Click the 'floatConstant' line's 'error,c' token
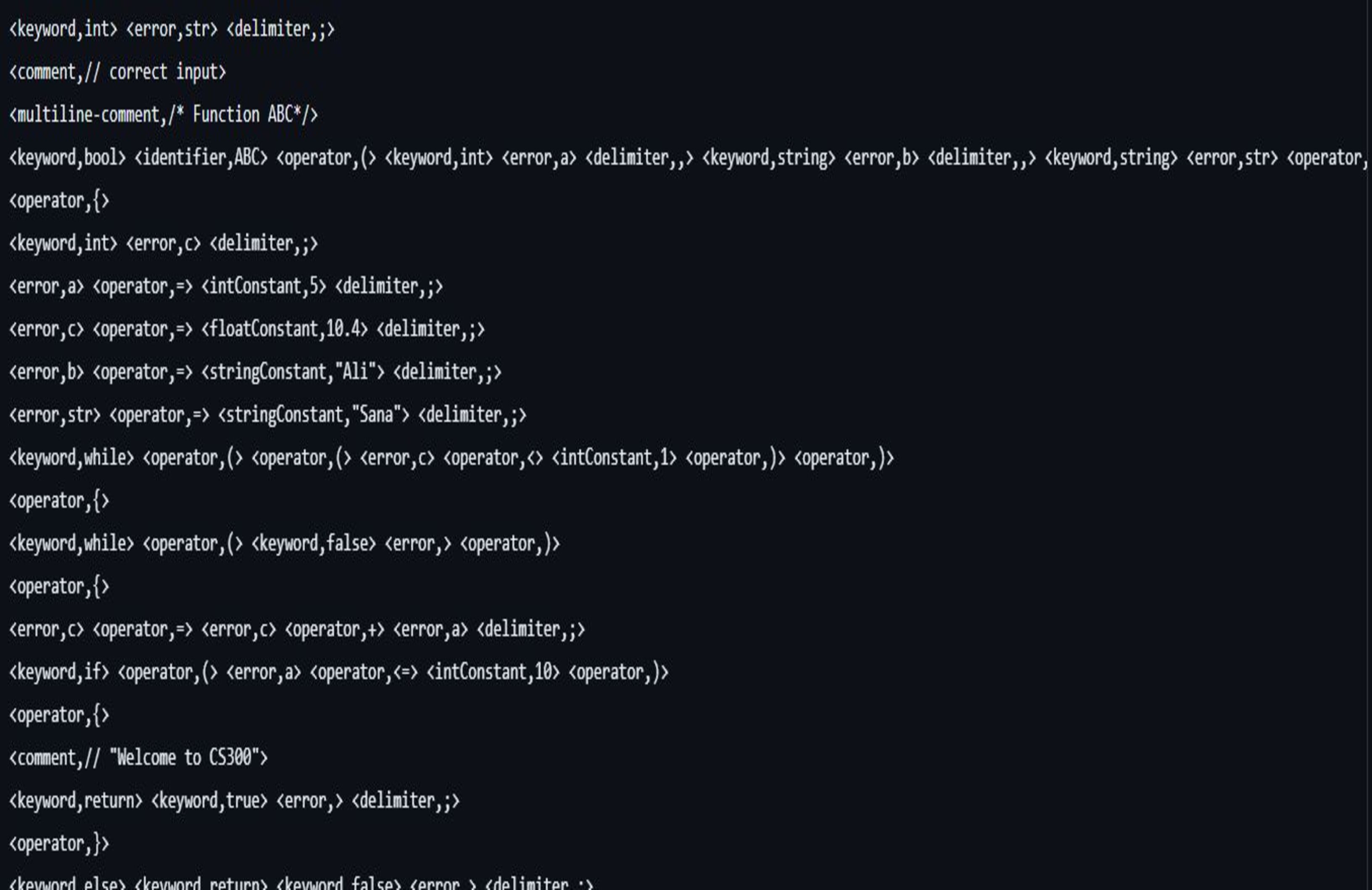The image size is (1372, 890). tap(46, 329)
